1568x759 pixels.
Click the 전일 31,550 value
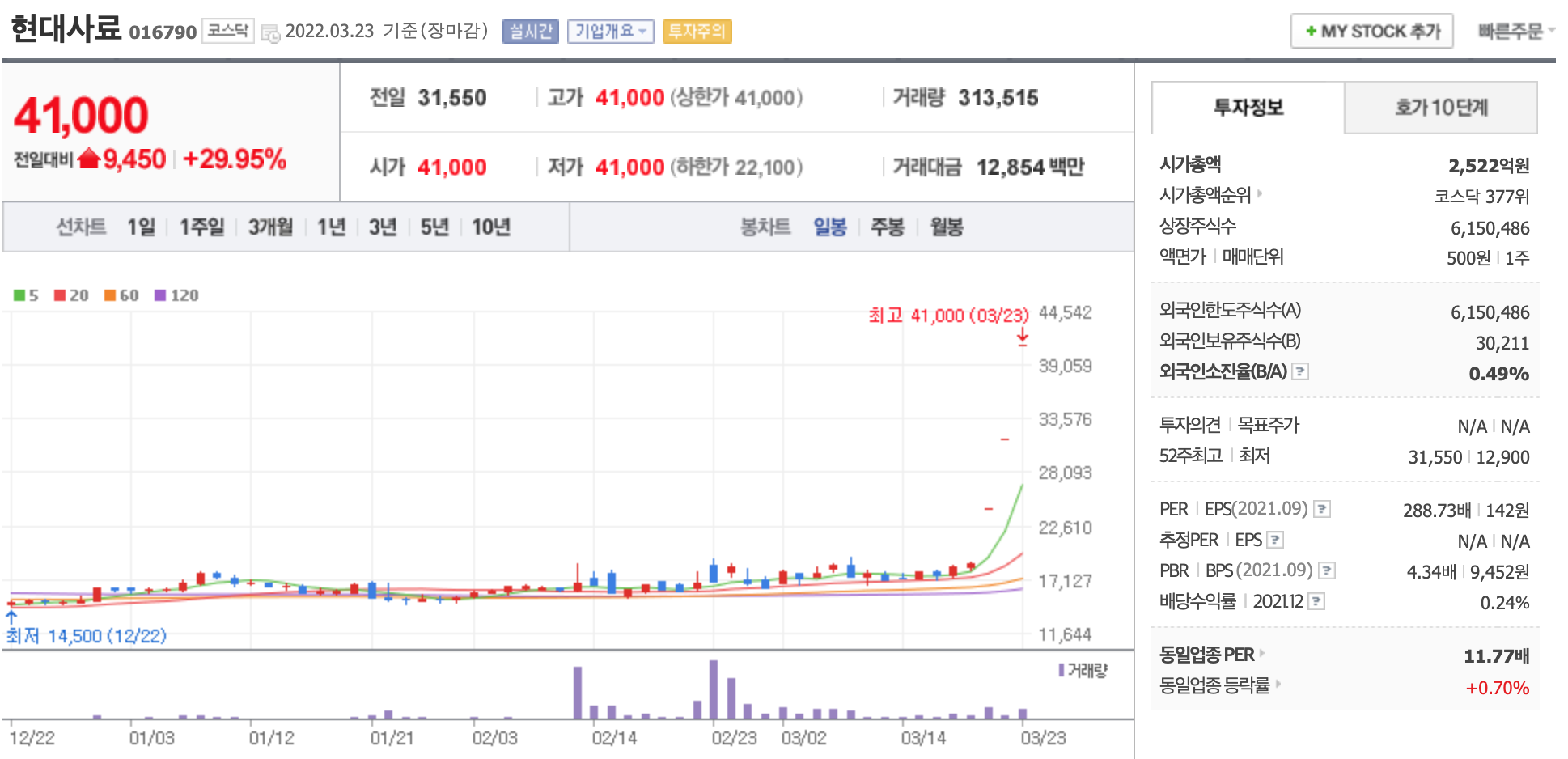[452, 98]
